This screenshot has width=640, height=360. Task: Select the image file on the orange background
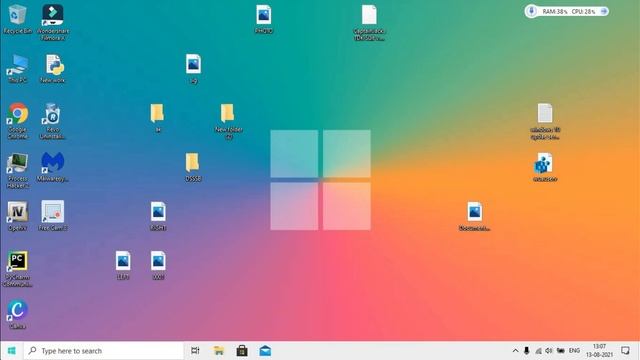pyautogui.click(x=474, y=216)
